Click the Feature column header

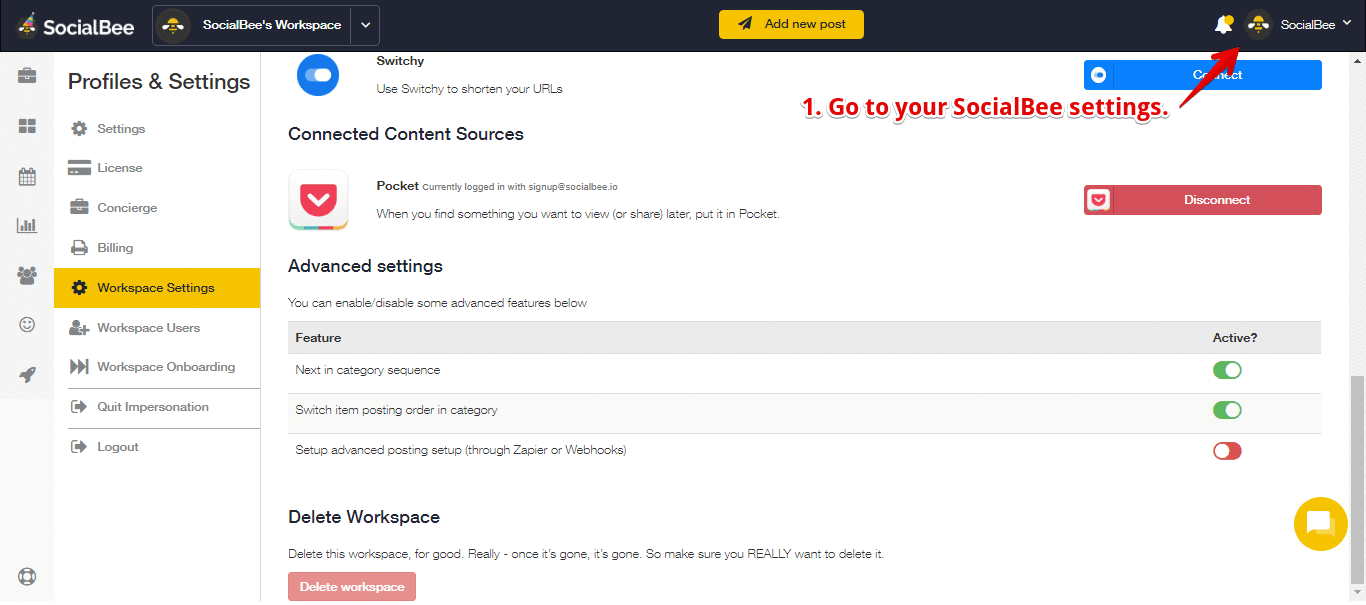(318, 338)
